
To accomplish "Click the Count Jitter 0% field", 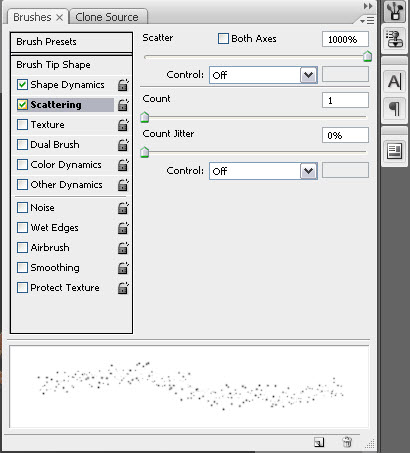I will pyautogui.click(x=345, y=135).
